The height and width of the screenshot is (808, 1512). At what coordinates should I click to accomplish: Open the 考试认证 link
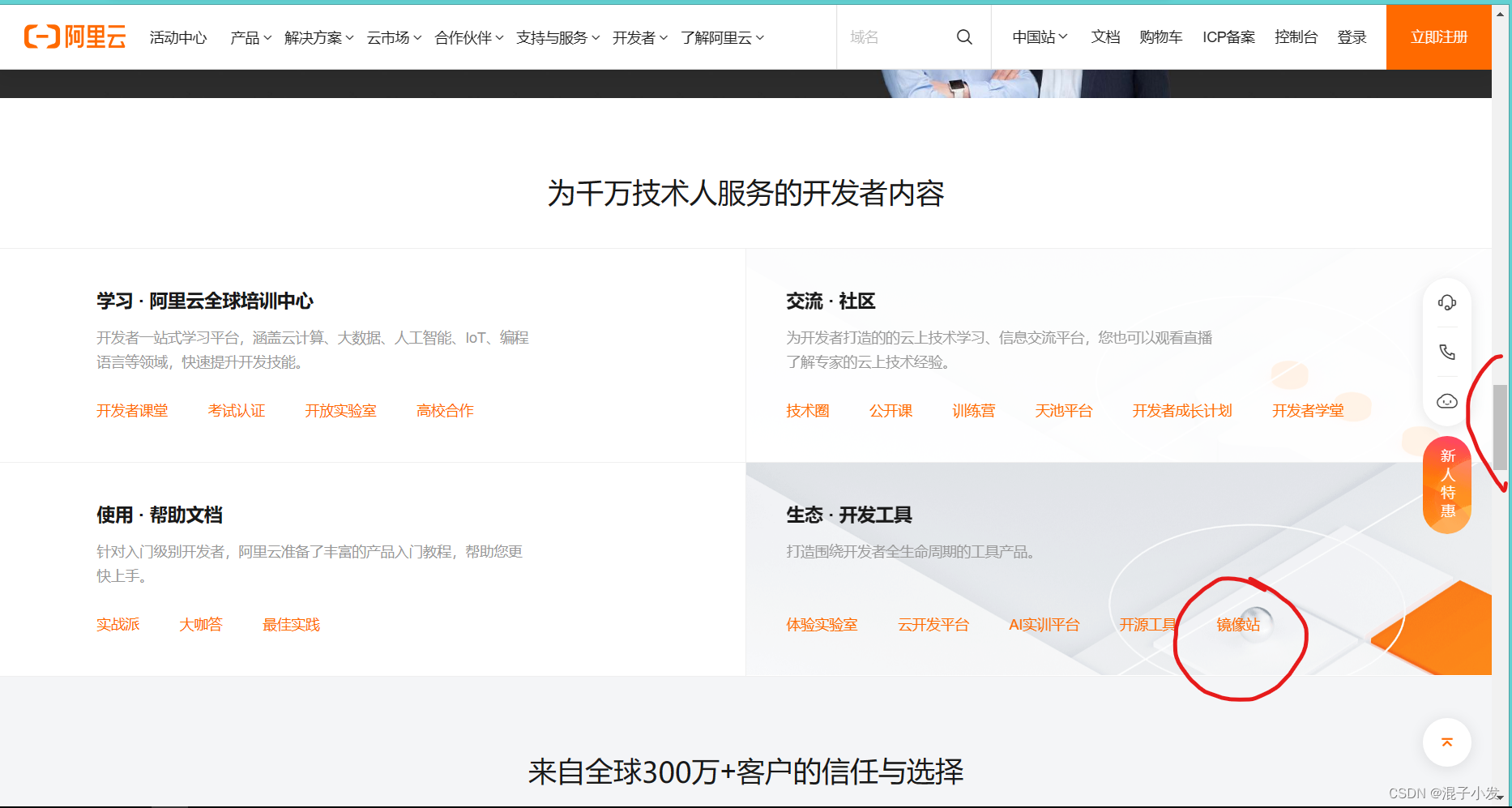[x=237, y=411]
